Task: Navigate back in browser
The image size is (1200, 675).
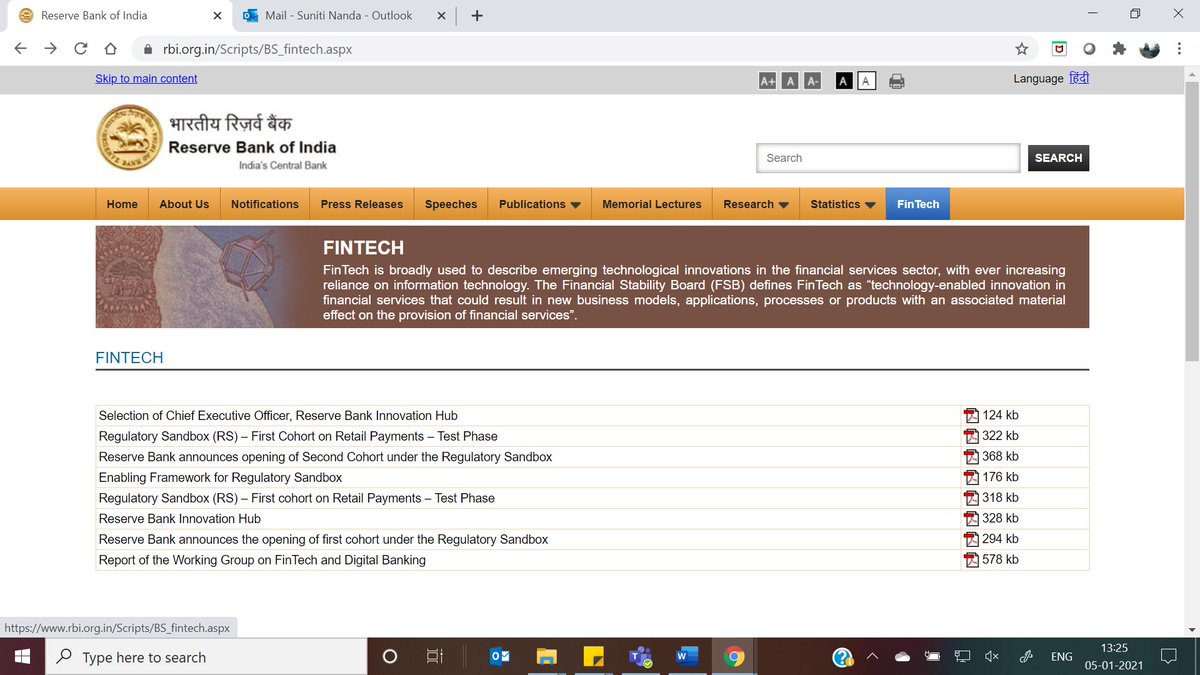Action: pos(21,48)
